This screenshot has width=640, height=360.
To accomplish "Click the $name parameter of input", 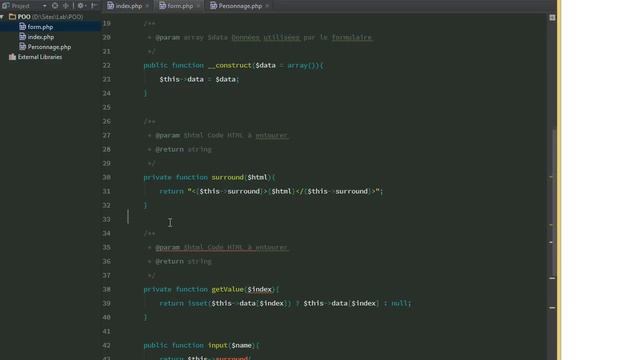I will [242, 345].
